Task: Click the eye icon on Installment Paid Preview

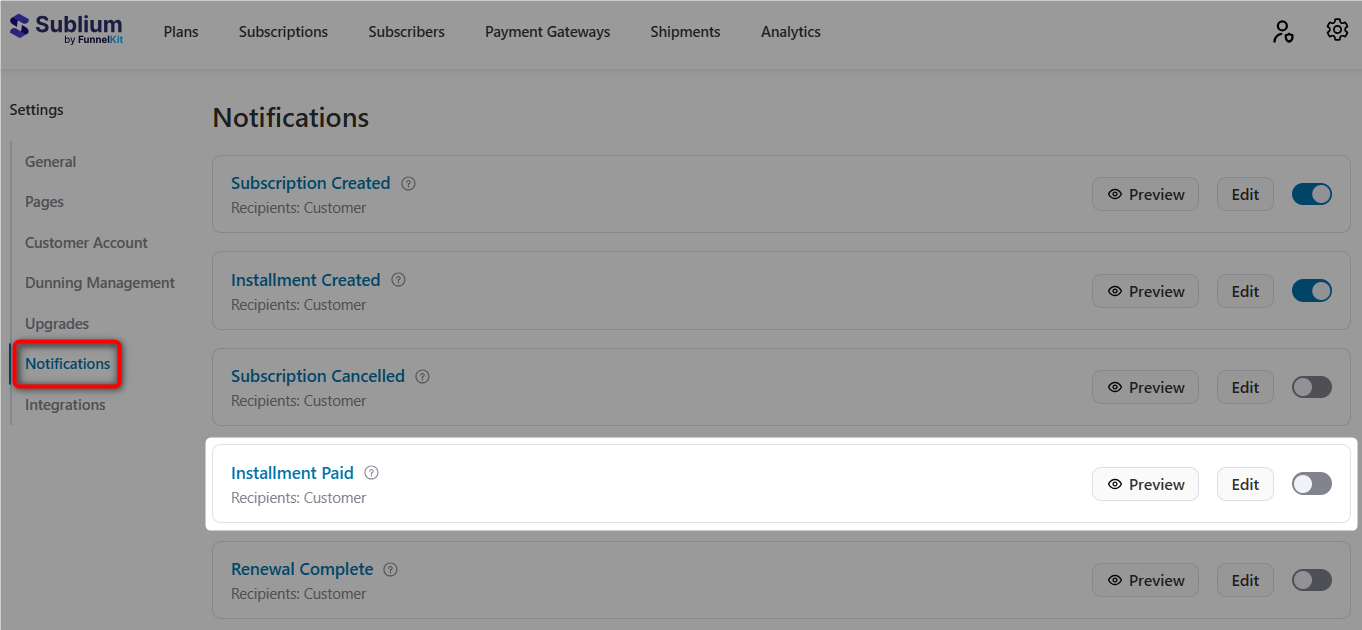Action: point(1113,483)
